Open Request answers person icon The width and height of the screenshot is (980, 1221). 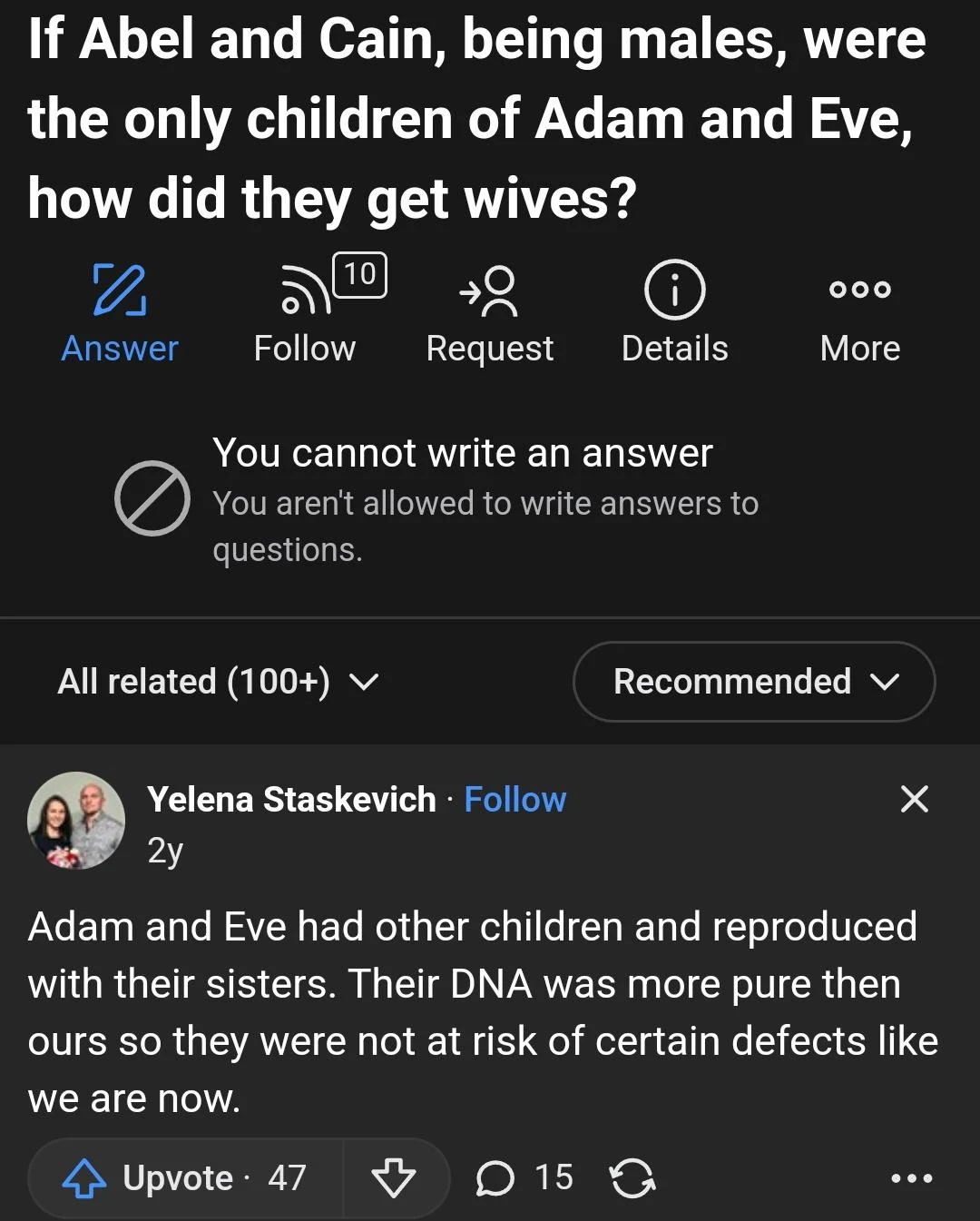tap(489, 290)
